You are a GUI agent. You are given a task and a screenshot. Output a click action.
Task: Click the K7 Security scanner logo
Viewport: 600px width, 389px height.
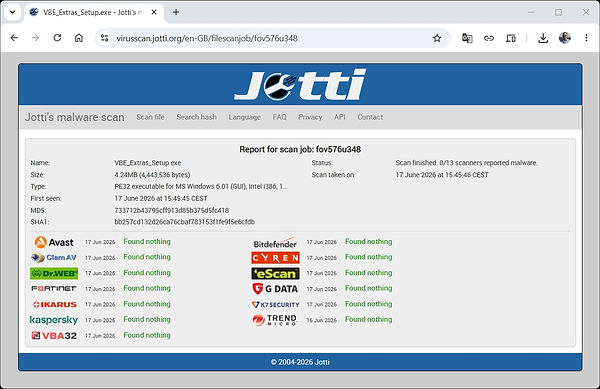pos(276,304)
